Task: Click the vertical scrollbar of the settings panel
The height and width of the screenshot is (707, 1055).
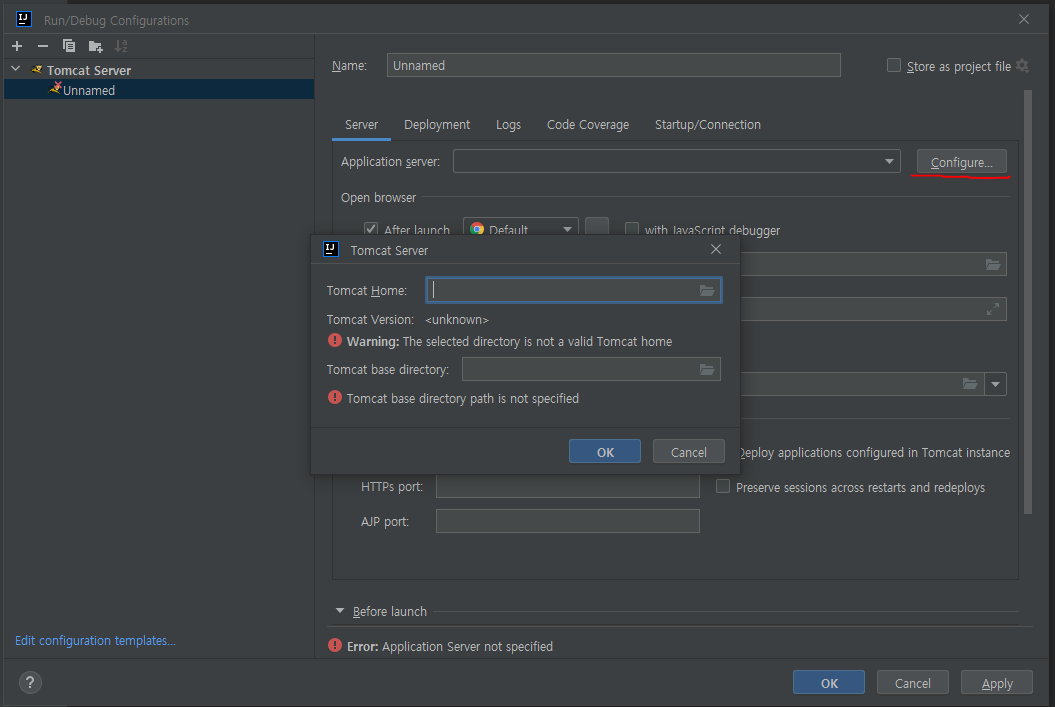Action: 1027,303
